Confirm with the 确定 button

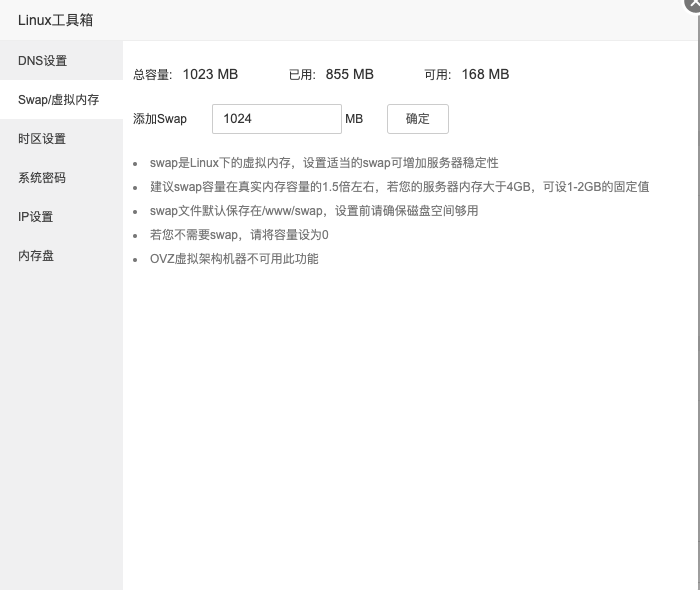[418, 119]
